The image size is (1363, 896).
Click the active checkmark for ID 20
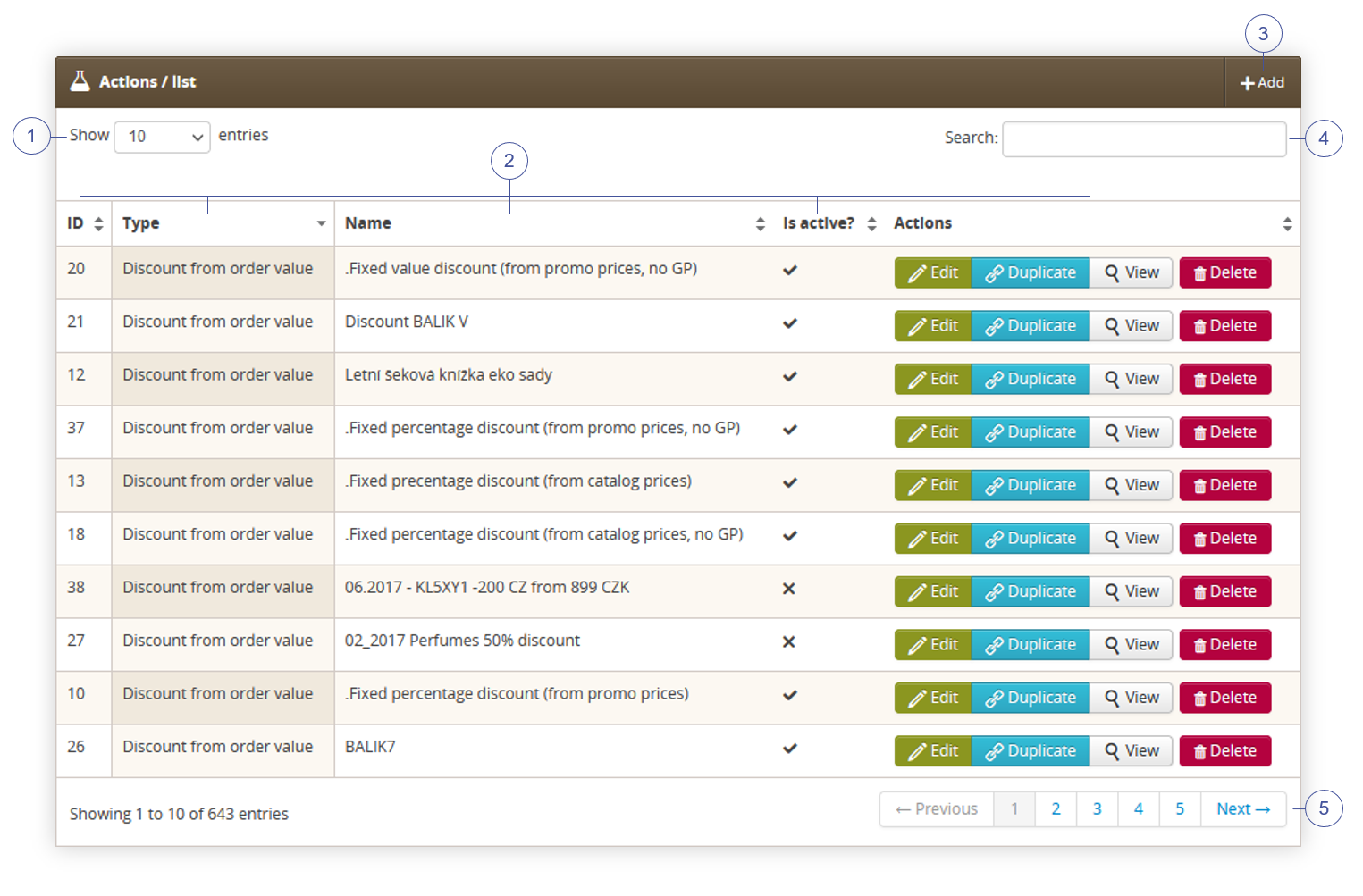pos(790,270)
